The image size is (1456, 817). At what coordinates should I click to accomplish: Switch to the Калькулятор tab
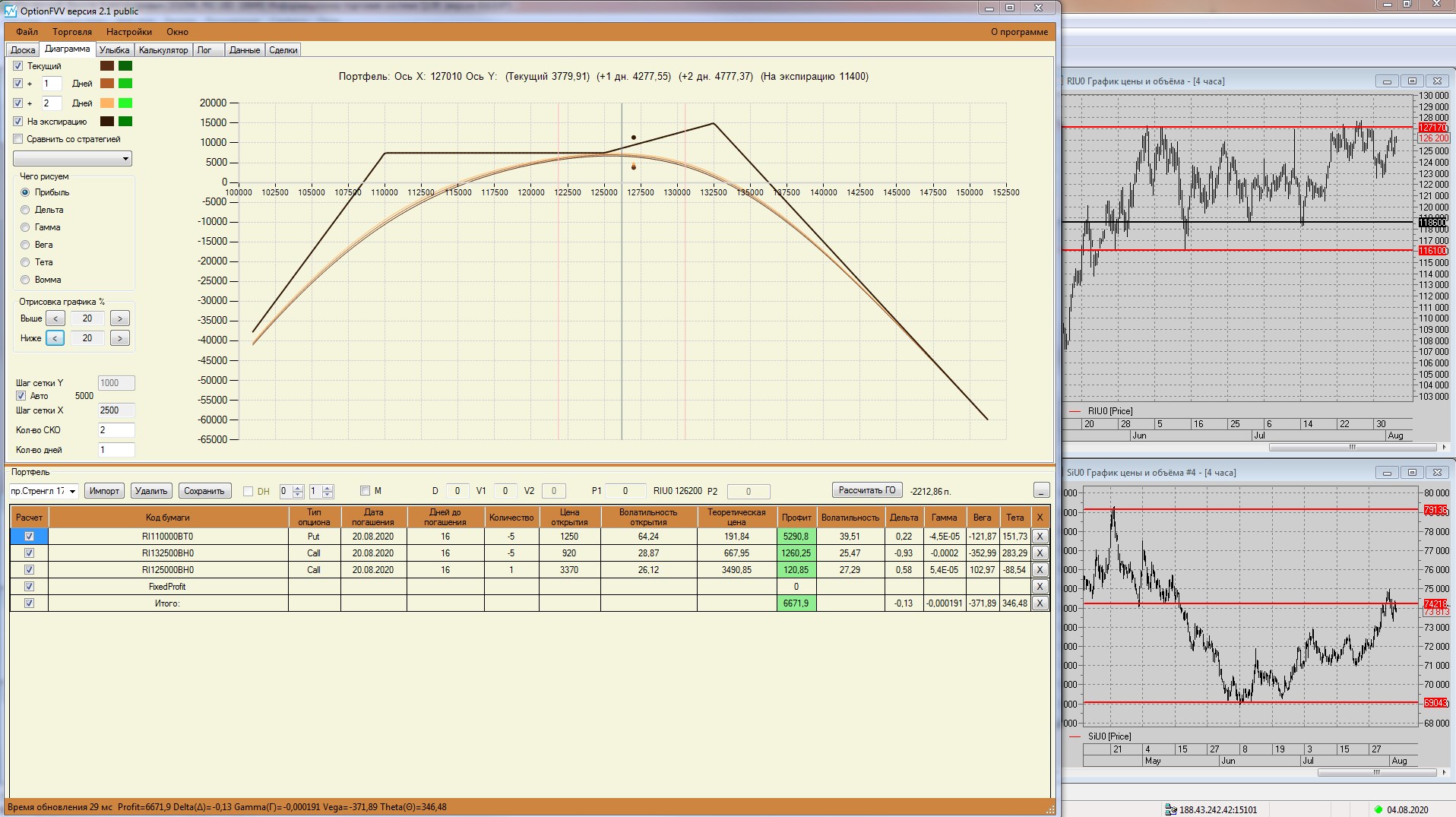tap(163, 50)
